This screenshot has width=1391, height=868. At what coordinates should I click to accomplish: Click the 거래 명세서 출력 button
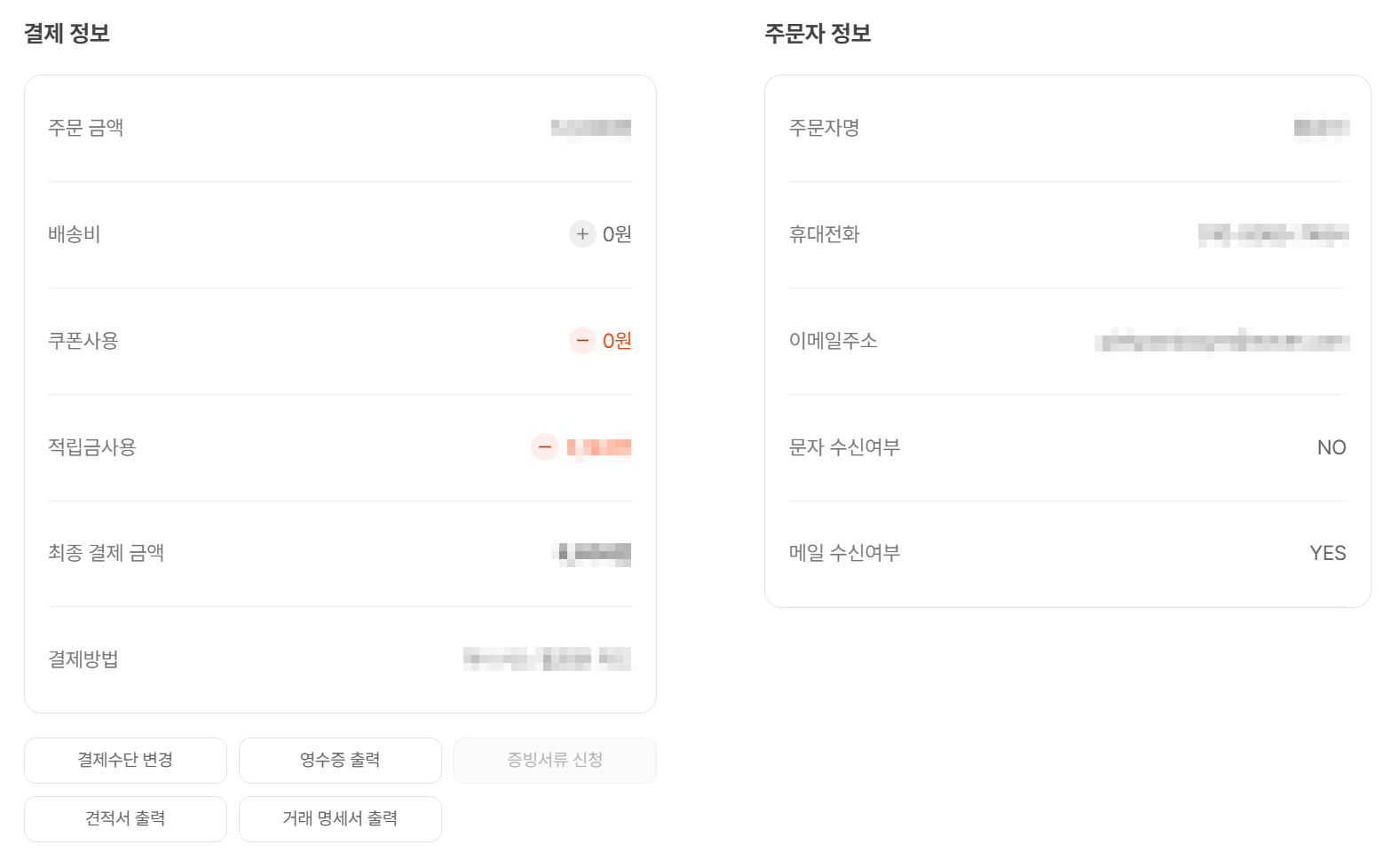pyautogui.click(x=340, y=818)
